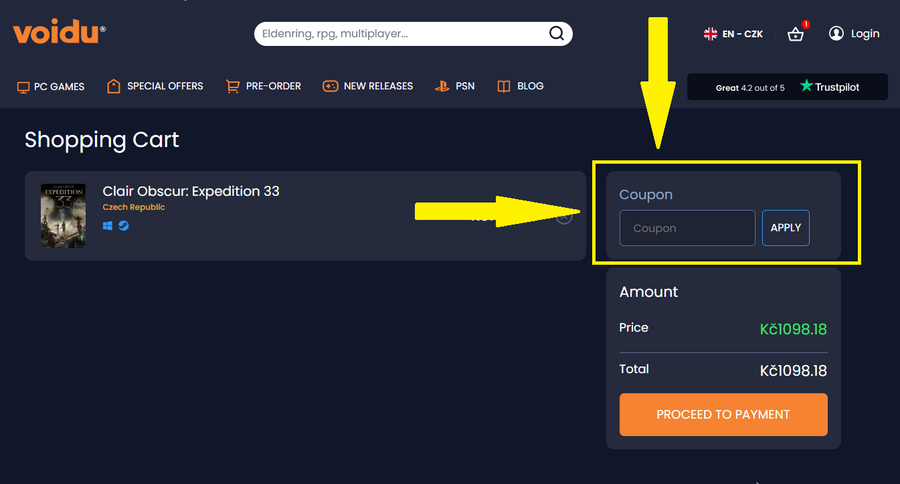Open the PC Games menu
900x484 pixels.
pyautogui.click(x=51, y=86)
